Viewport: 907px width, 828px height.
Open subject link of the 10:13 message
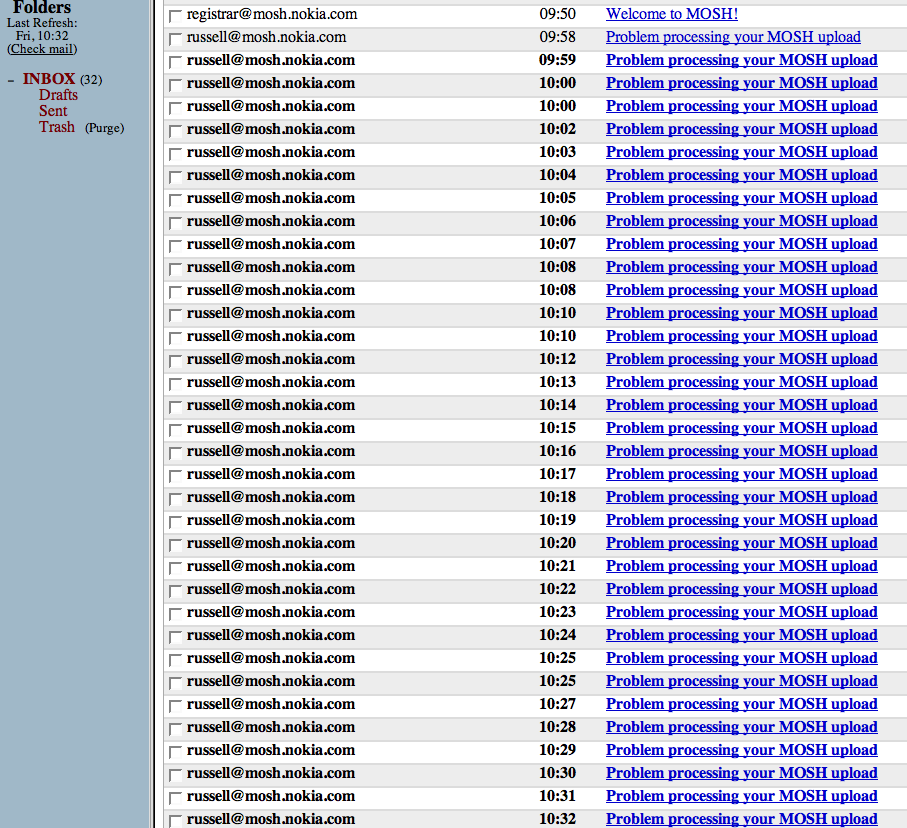point(742,382)
